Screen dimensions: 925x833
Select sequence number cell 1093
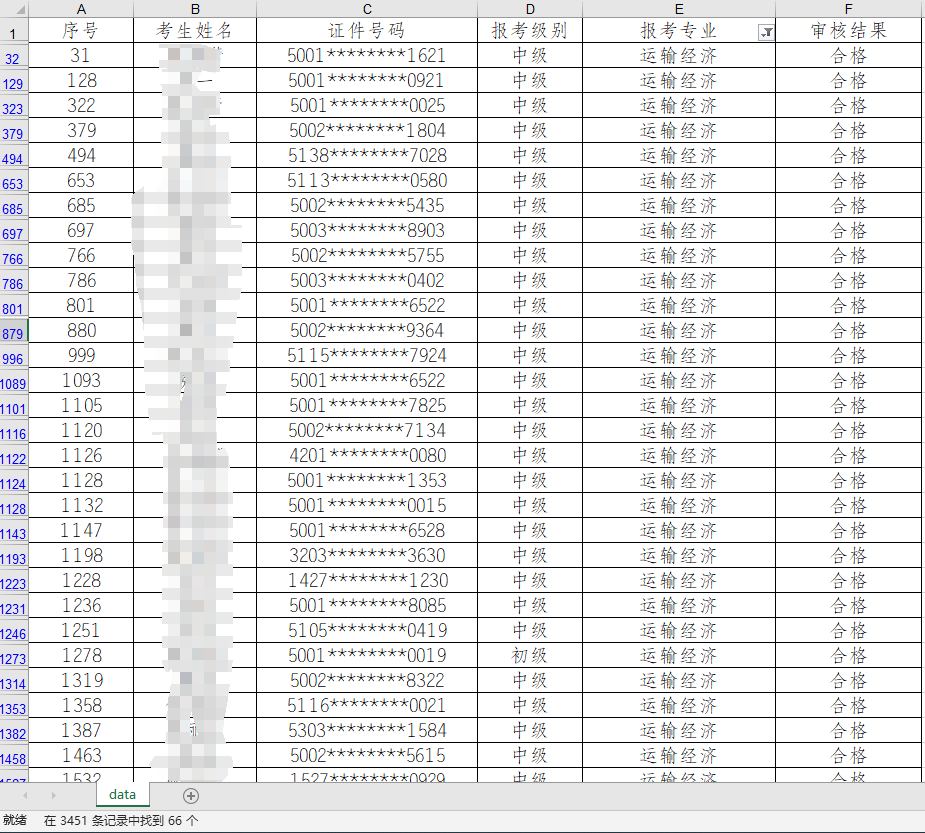tap(81, 381)
